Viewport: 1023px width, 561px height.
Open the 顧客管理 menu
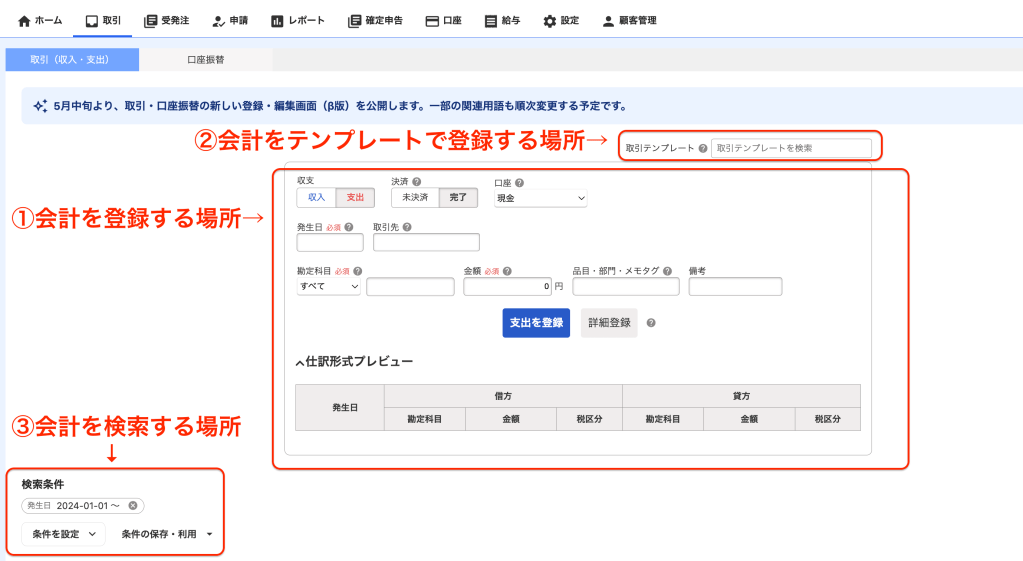click(629, 21)
